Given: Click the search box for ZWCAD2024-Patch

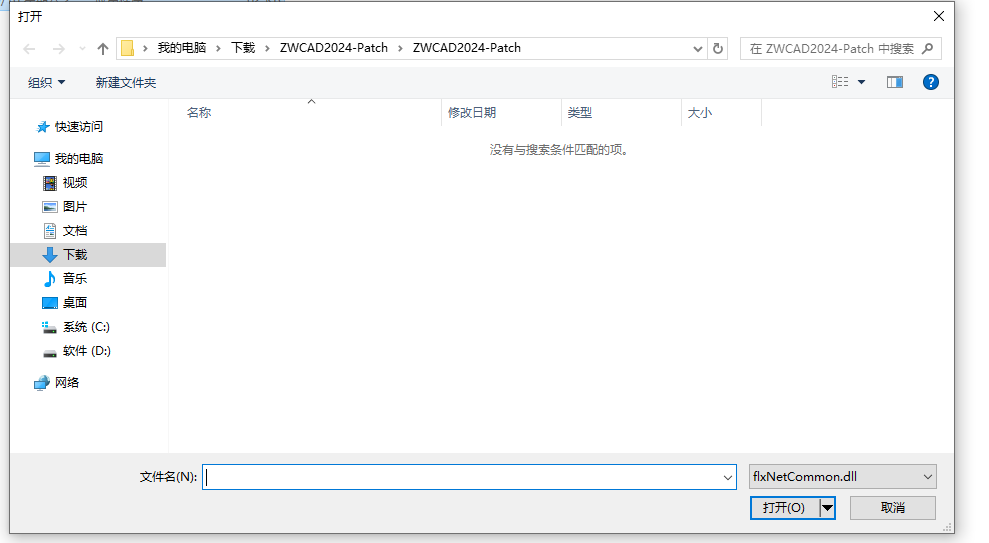Looking at the screenshot, I should pos(831,48).
